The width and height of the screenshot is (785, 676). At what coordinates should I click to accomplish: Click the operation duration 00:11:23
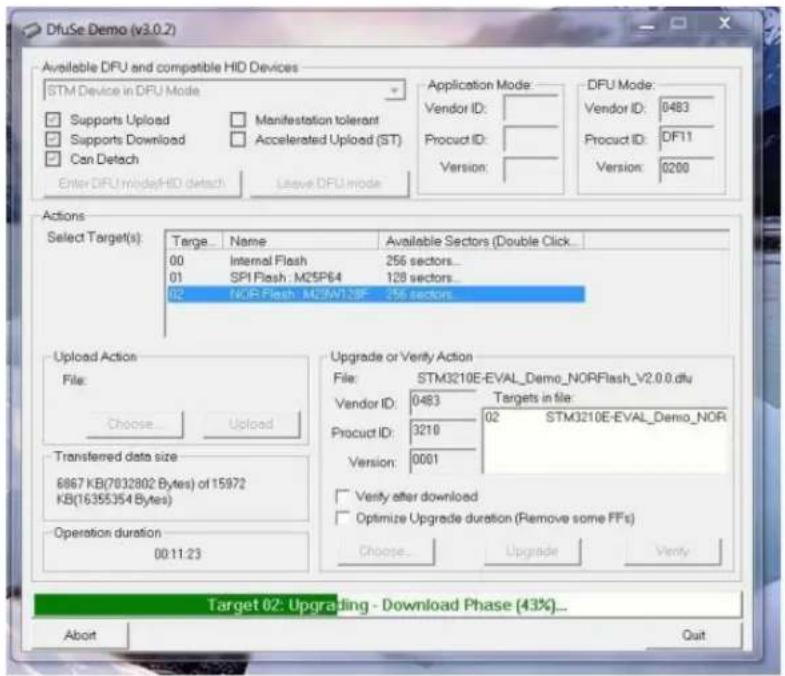pos(178,554)
